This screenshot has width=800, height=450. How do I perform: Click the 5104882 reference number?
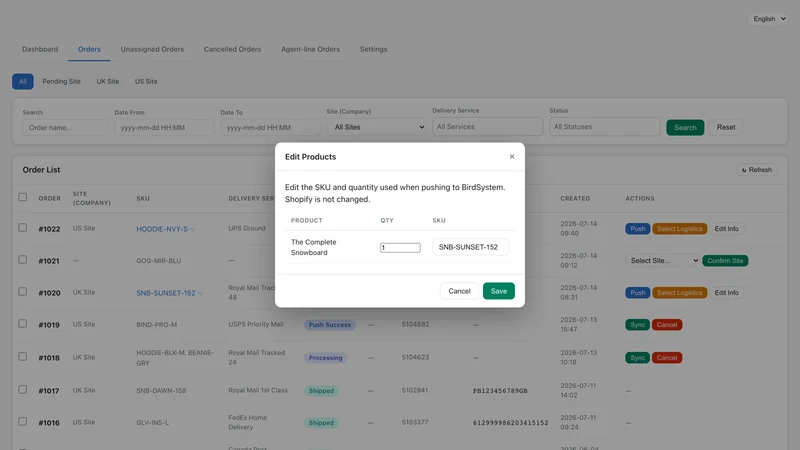(415, 324)
